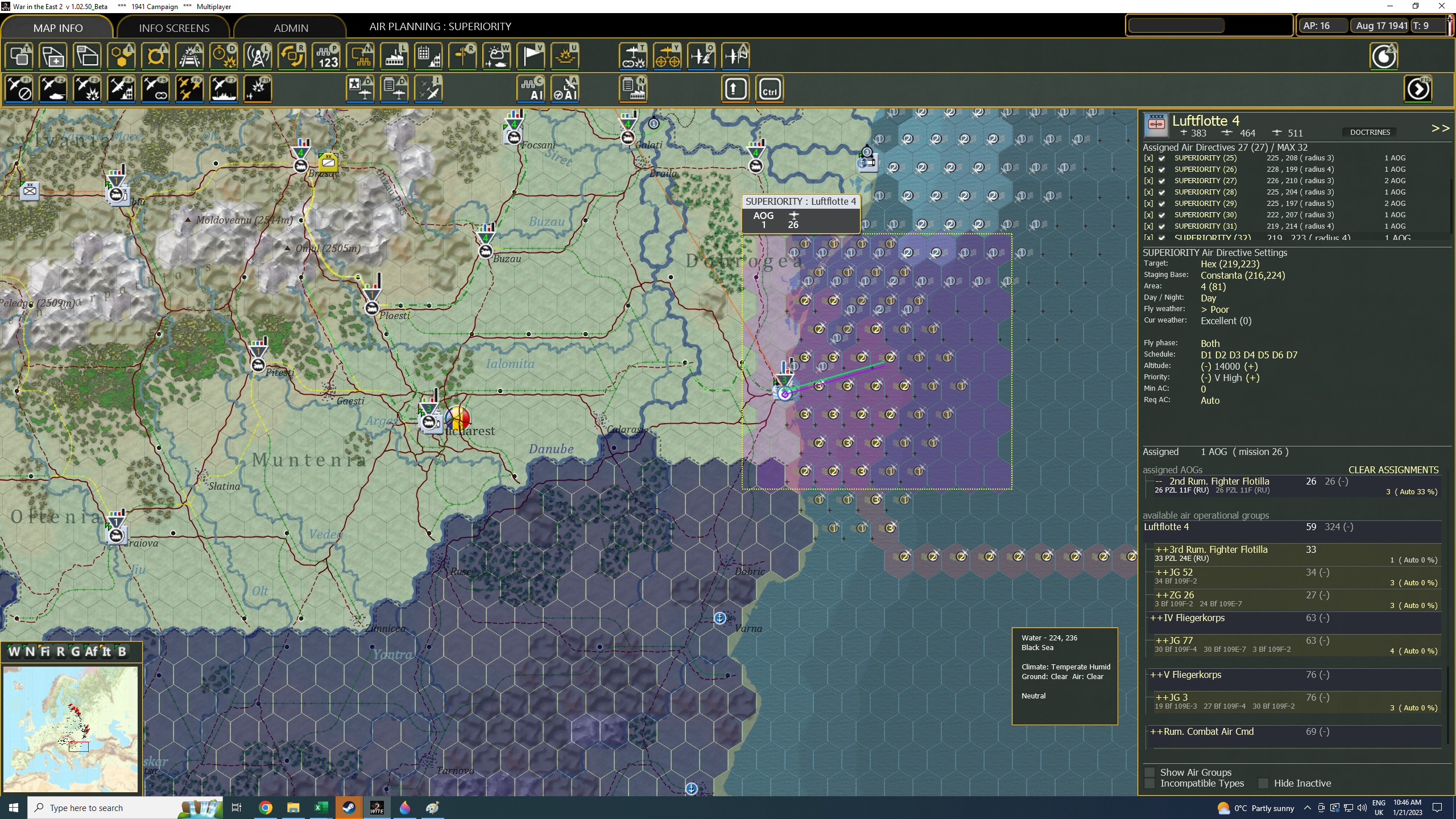This screenshot has width=1456, height=819.
Task: Select the ground support air directive icon (F2)
Action: click(53, 89)
